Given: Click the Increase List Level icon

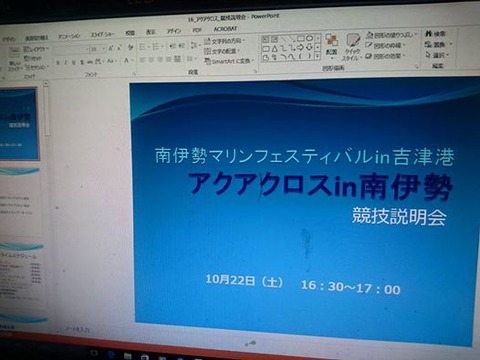Looking at the screenshot, I should [x=181, y=46].
